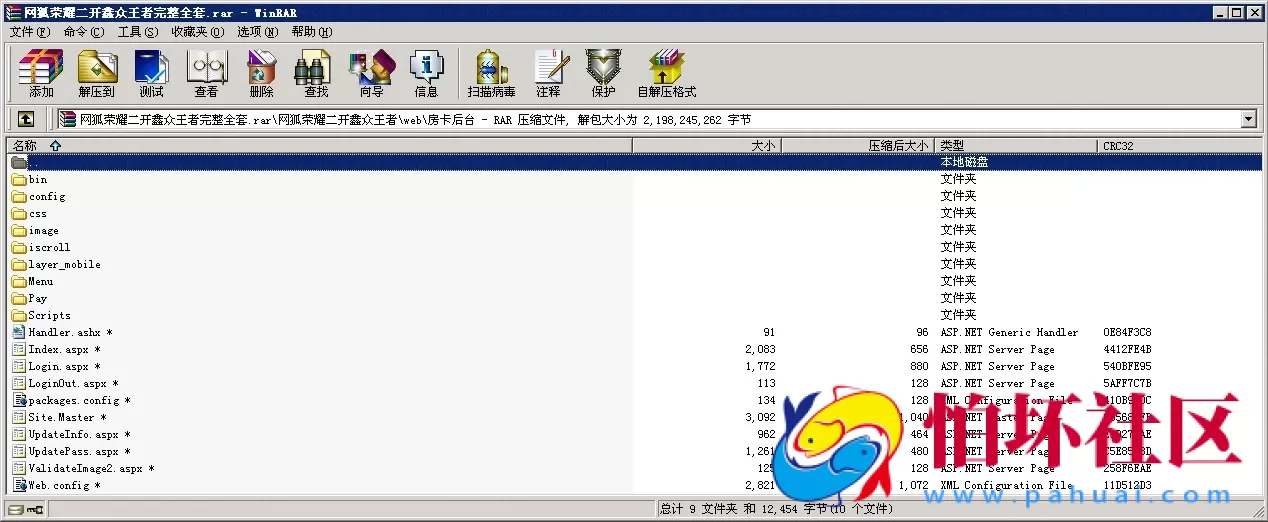
Task: Select the css folder row
Action: tap(634, 214)
